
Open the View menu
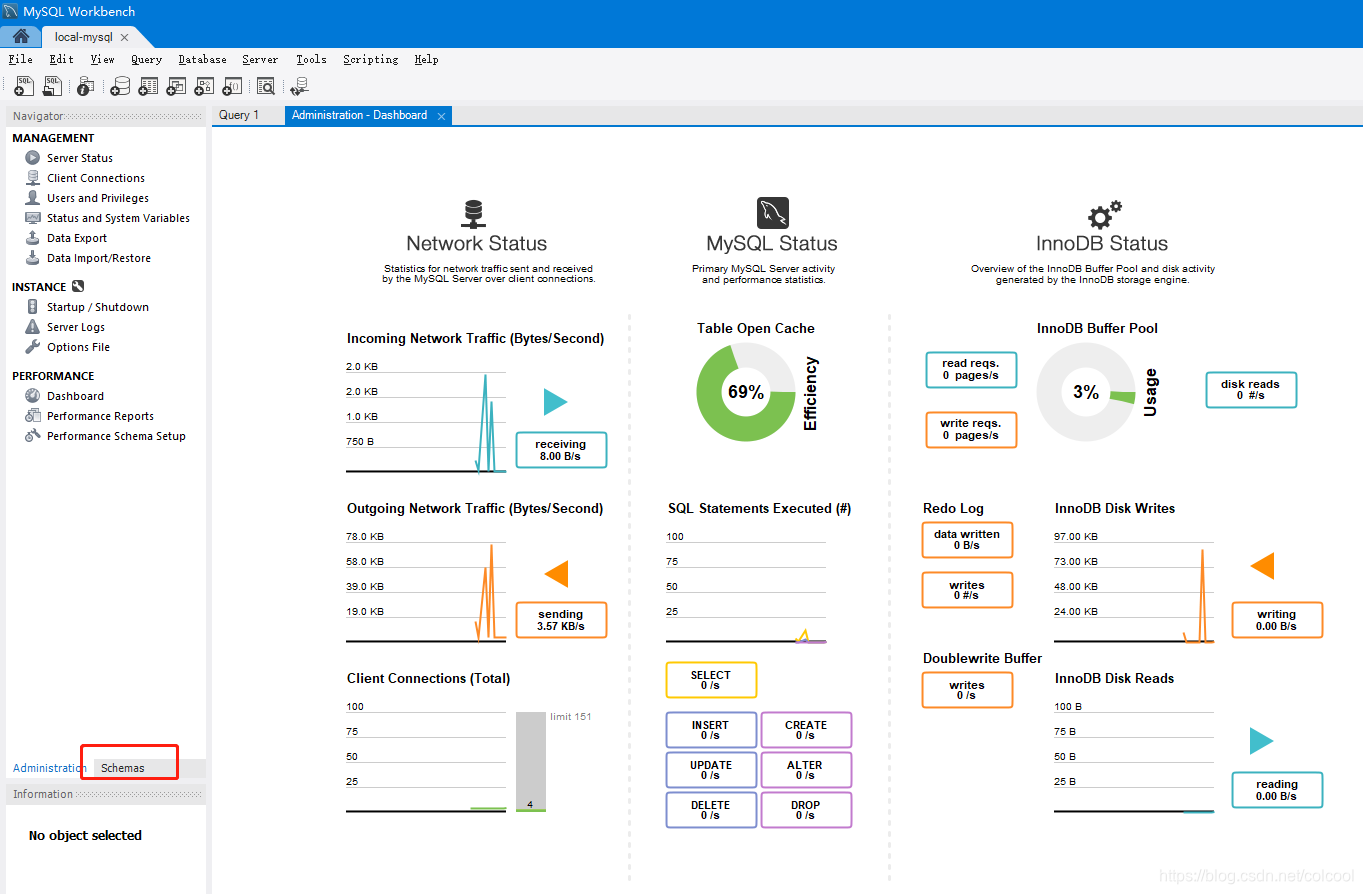[102, 59]
